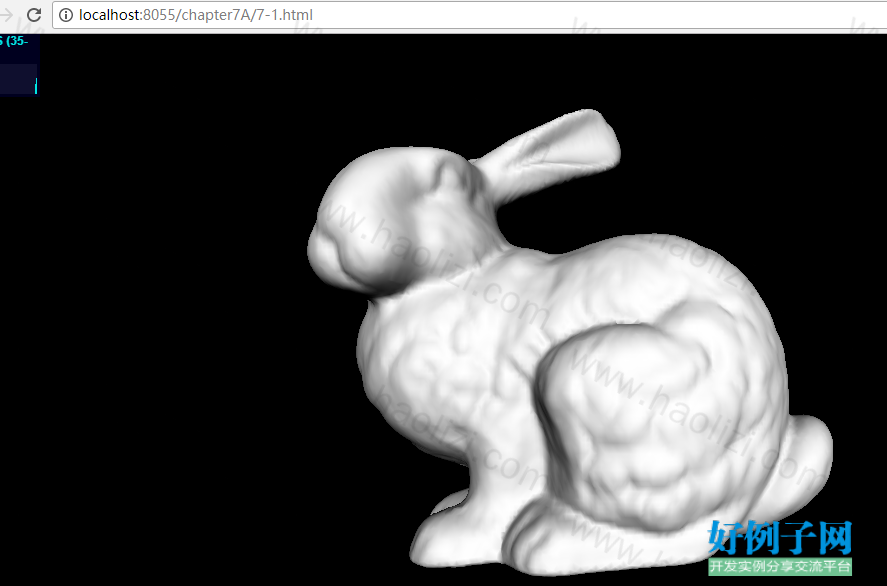Reload the page with the refresh icon
887x586 pixels.
pos(34,15)
